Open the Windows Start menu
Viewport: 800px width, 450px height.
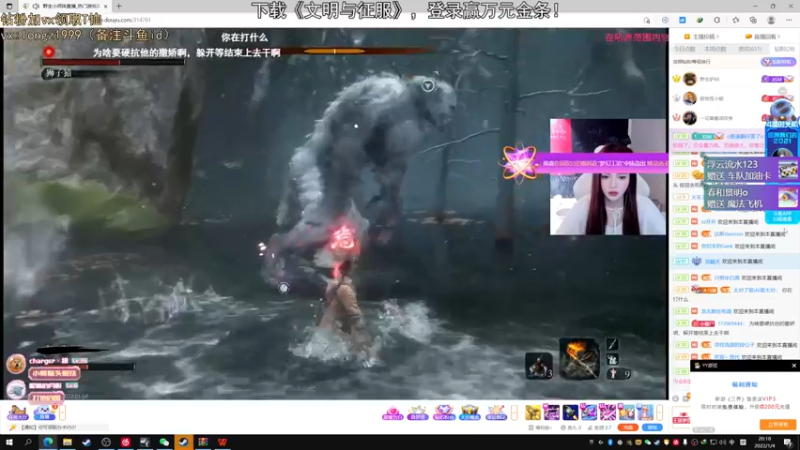click(9, 442)
